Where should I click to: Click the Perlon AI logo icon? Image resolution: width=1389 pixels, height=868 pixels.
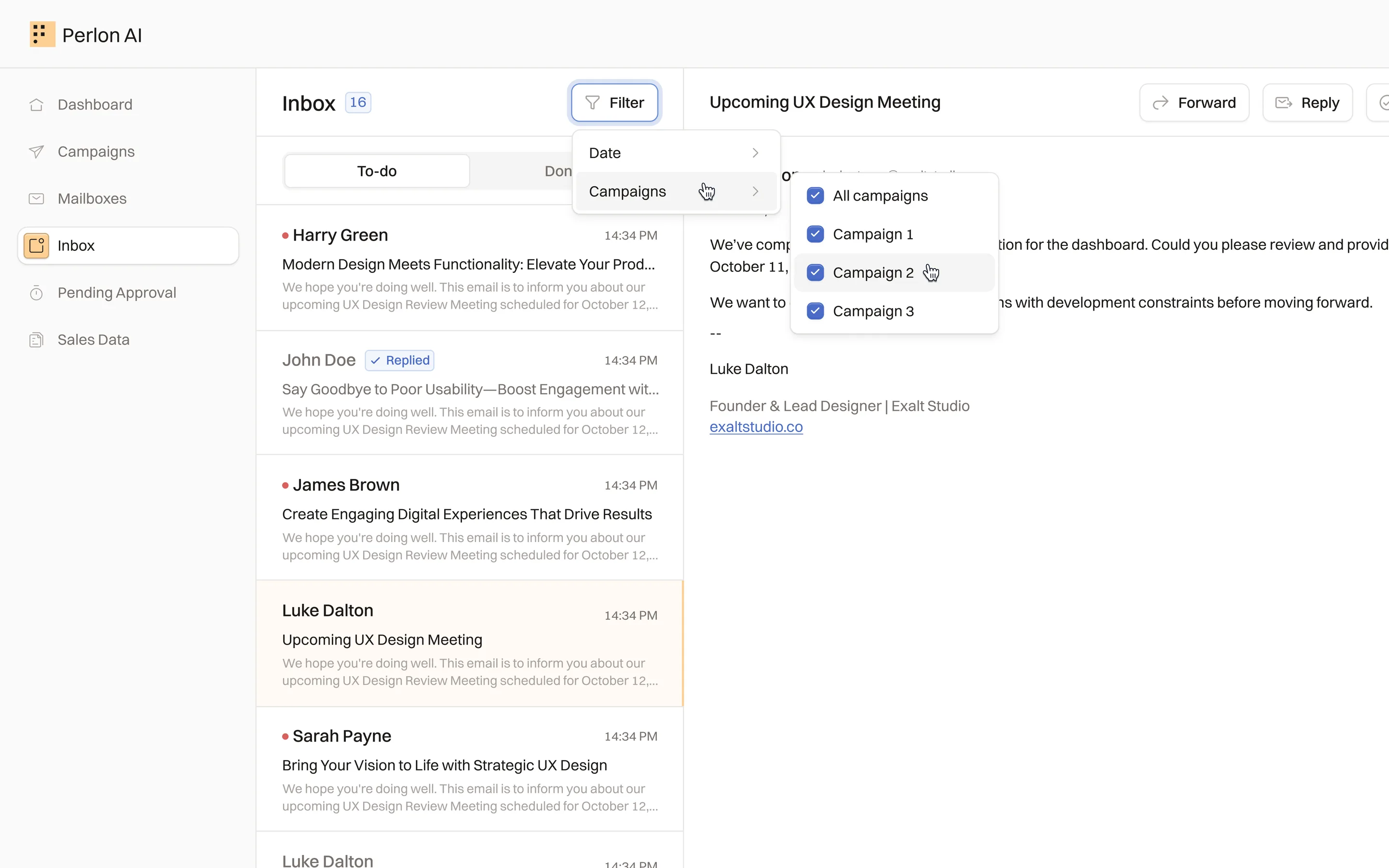[42, 34]
